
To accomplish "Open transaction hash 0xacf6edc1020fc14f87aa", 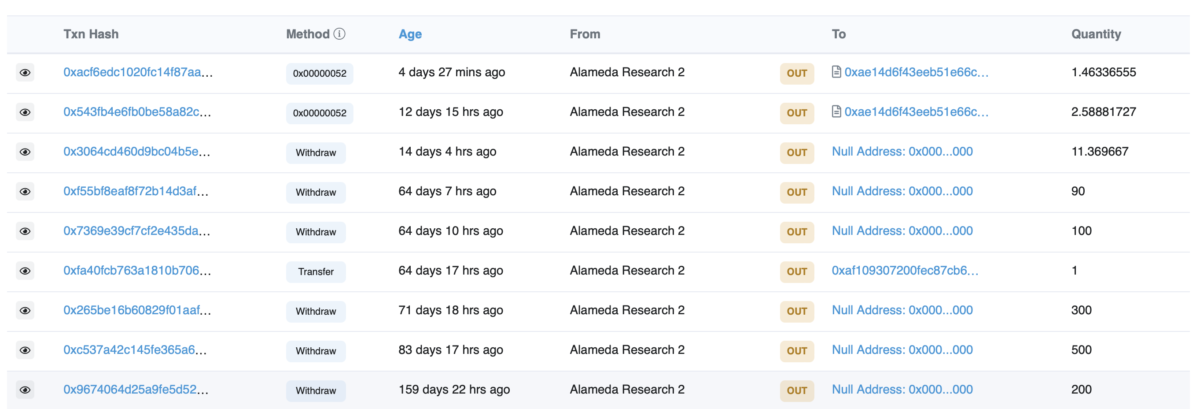I will pyautogui.click(x=138, y=72).
